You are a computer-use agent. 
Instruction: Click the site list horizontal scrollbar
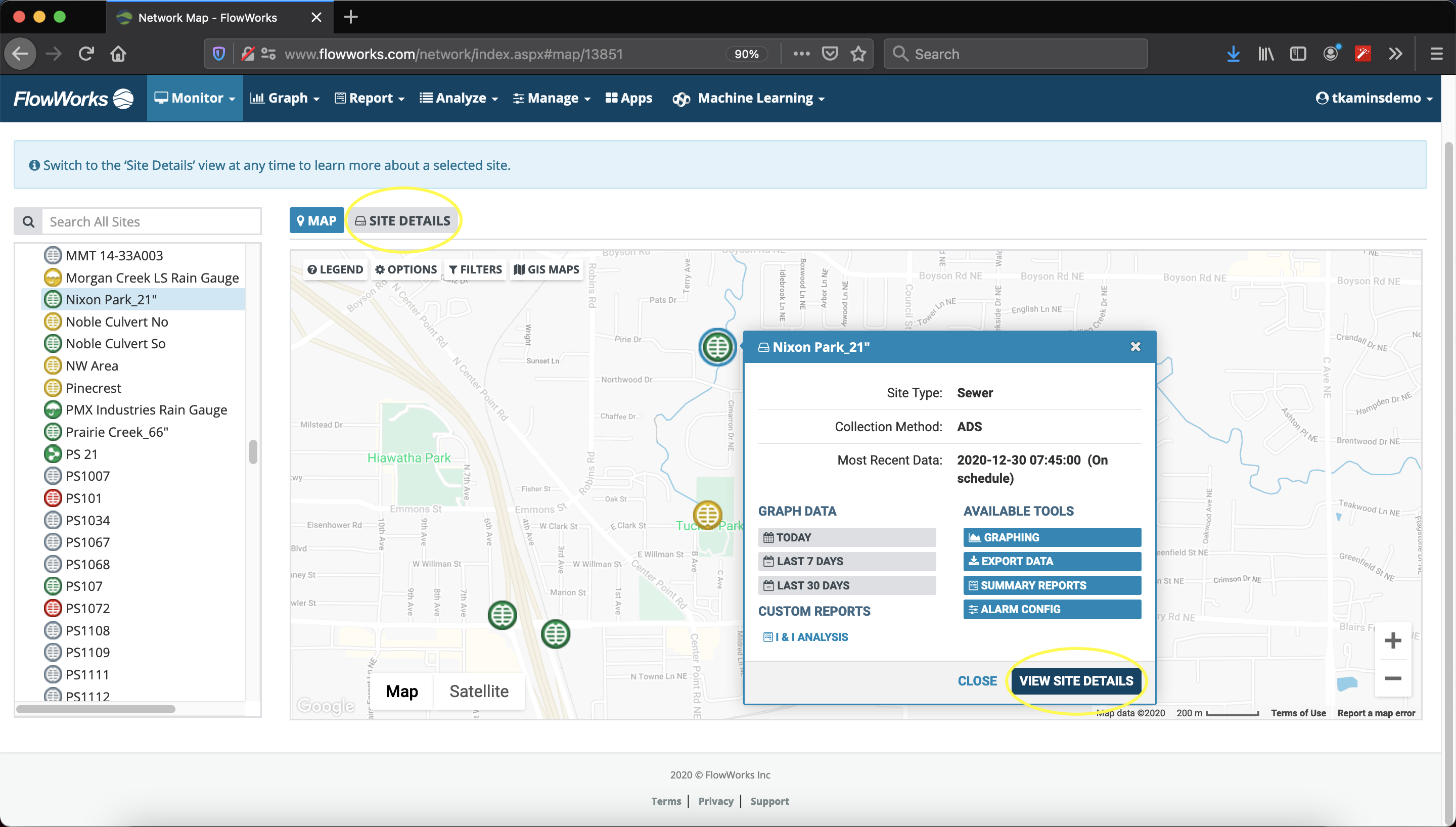pos(96,709)
